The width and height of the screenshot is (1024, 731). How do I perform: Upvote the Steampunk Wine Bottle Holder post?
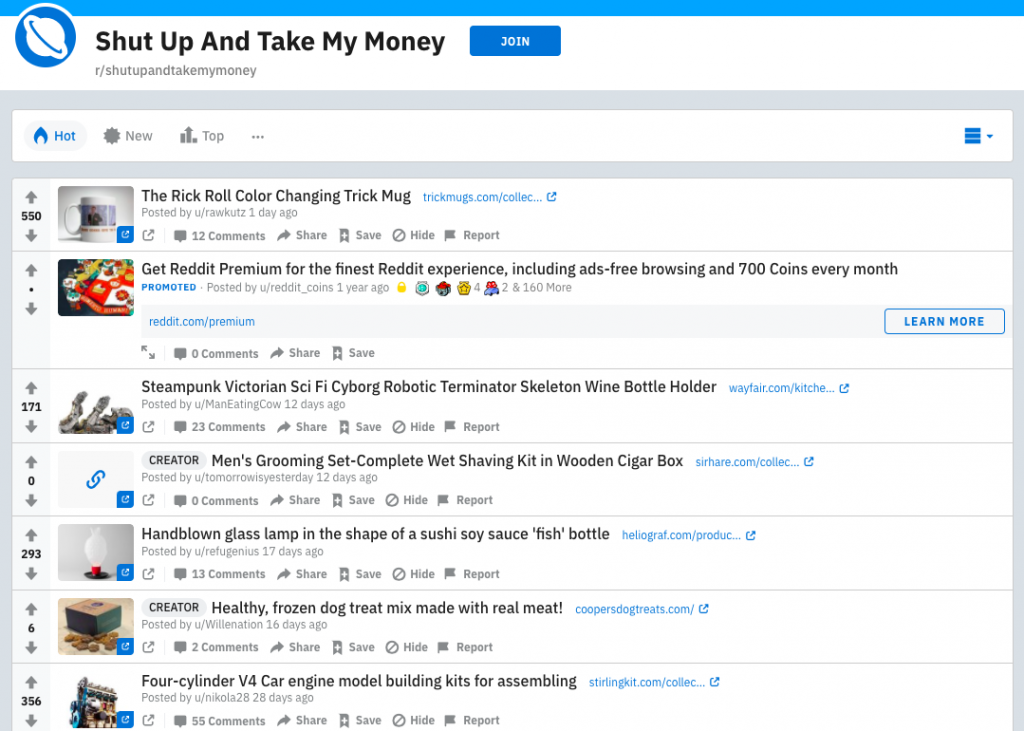coord(31,387)
